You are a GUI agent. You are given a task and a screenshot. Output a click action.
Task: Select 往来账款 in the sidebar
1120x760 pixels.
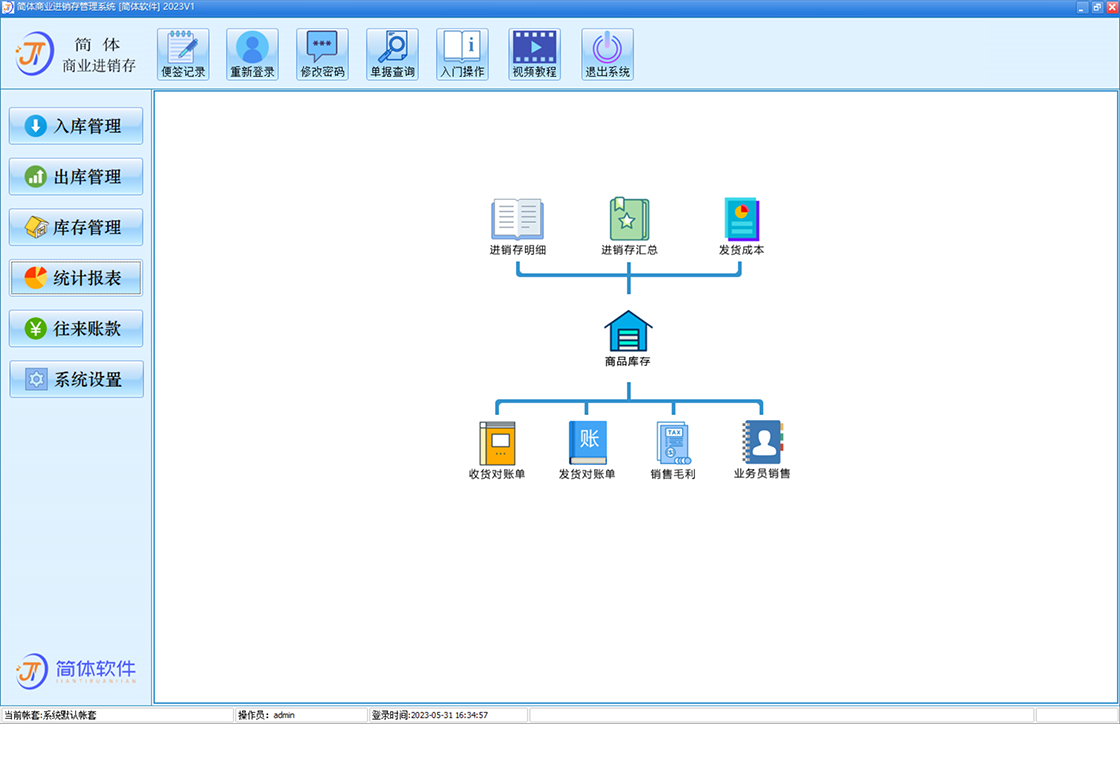pyautogui.click(x=76, y=329)
